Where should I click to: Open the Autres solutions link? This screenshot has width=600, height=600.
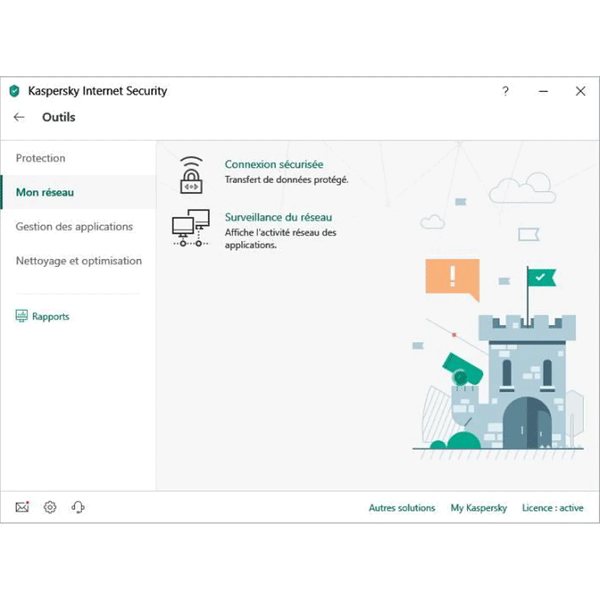click(x=402, y=508)
